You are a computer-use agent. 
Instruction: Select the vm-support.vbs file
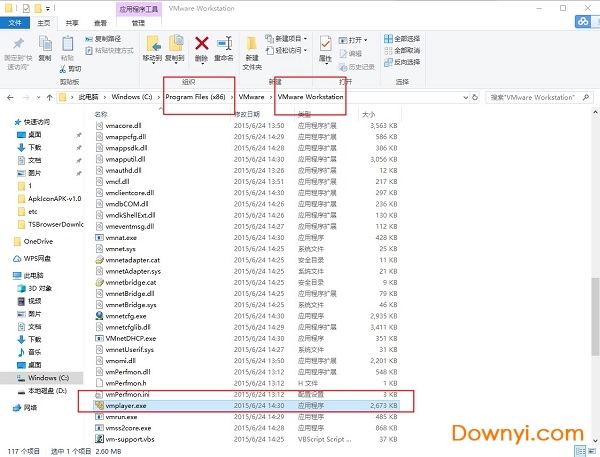click(247, 439)
